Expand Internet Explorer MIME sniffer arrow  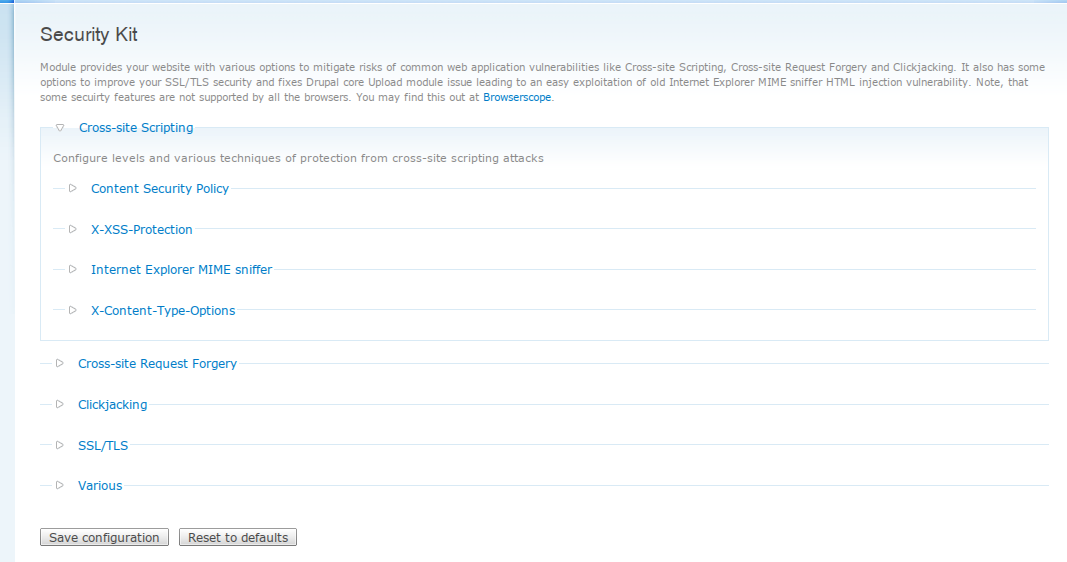[73, 269]
